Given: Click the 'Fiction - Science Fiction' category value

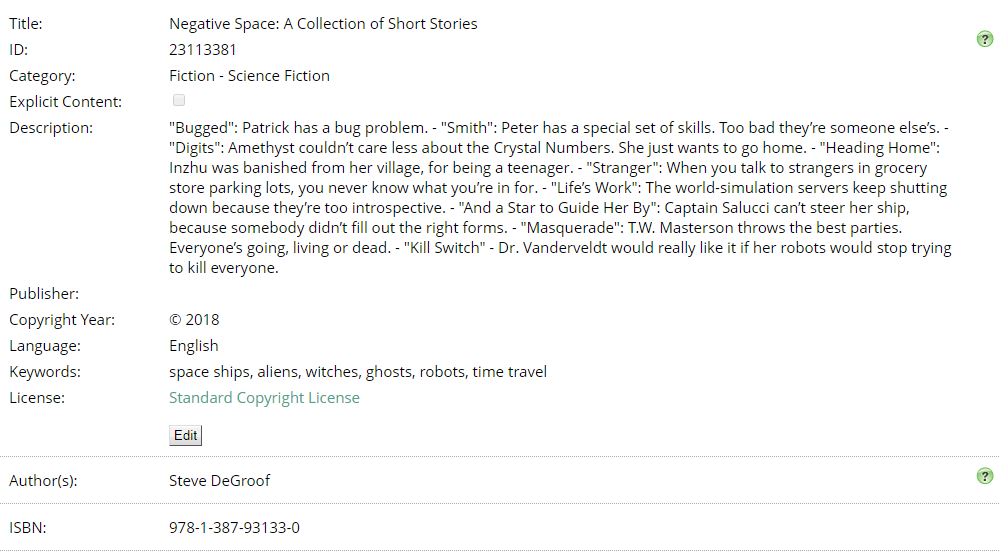Looking at the screenshot, I should (249, 75).
